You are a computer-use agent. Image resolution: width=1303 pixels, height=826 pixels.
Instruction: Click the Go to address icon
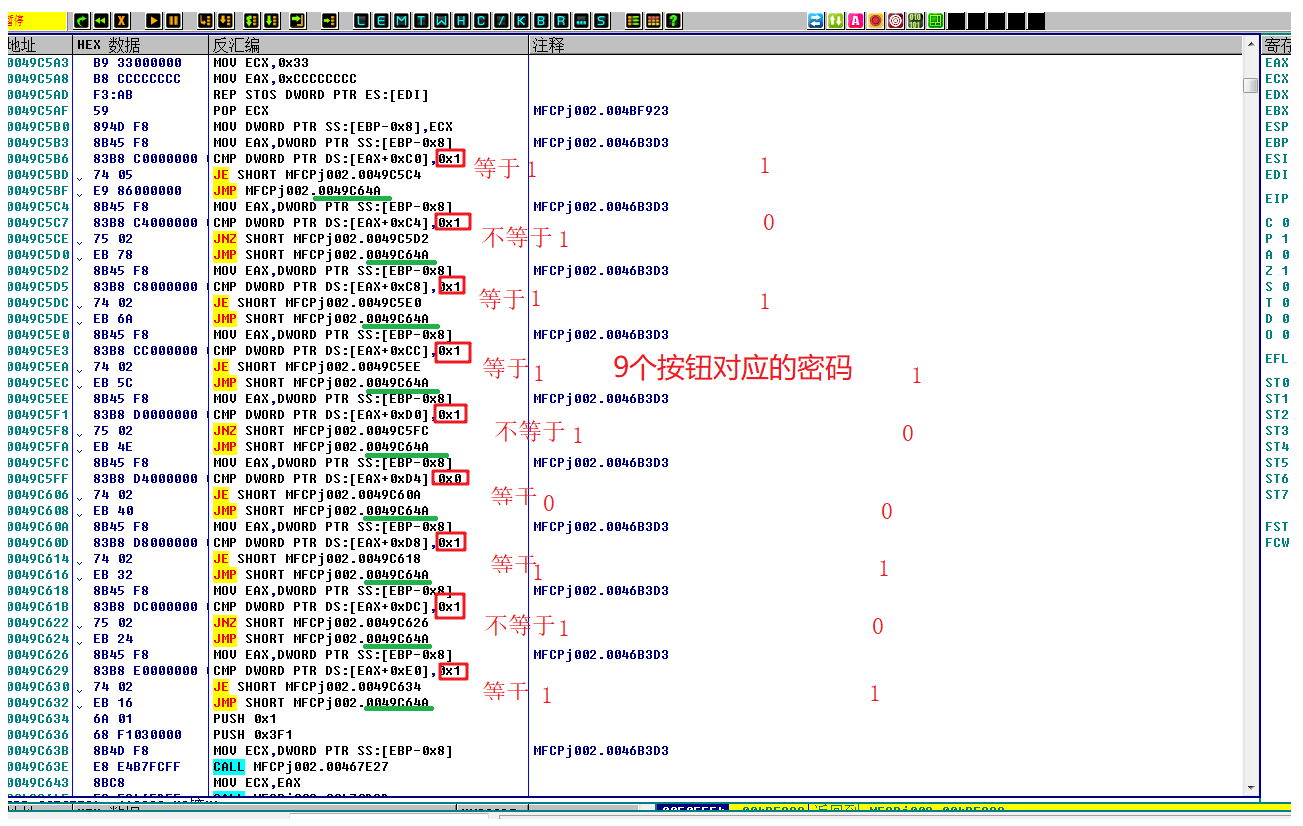coord(330,20)
